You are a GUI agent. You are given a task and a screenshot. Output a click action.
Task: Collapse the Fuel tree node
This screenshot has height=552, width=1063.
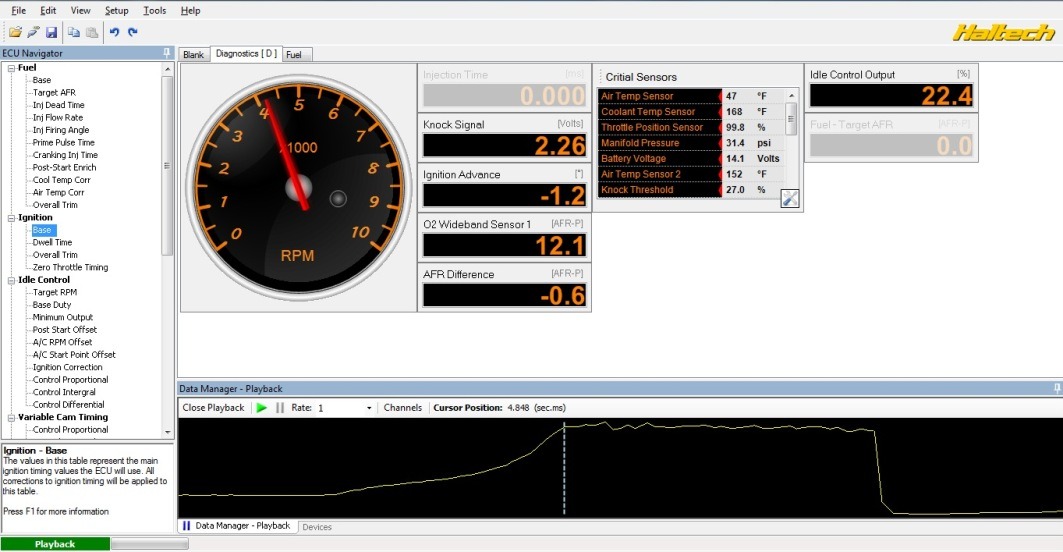pyautogui.click(x=11, y=68)
